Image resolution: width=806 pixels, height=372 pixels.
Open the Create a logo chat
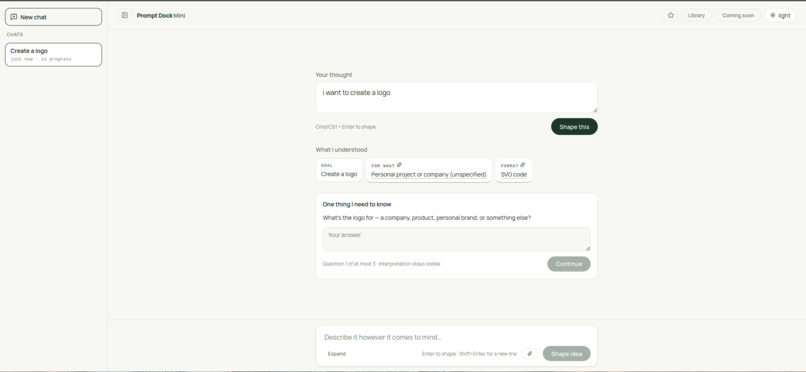pyautogui.click(x=53, y=54)
